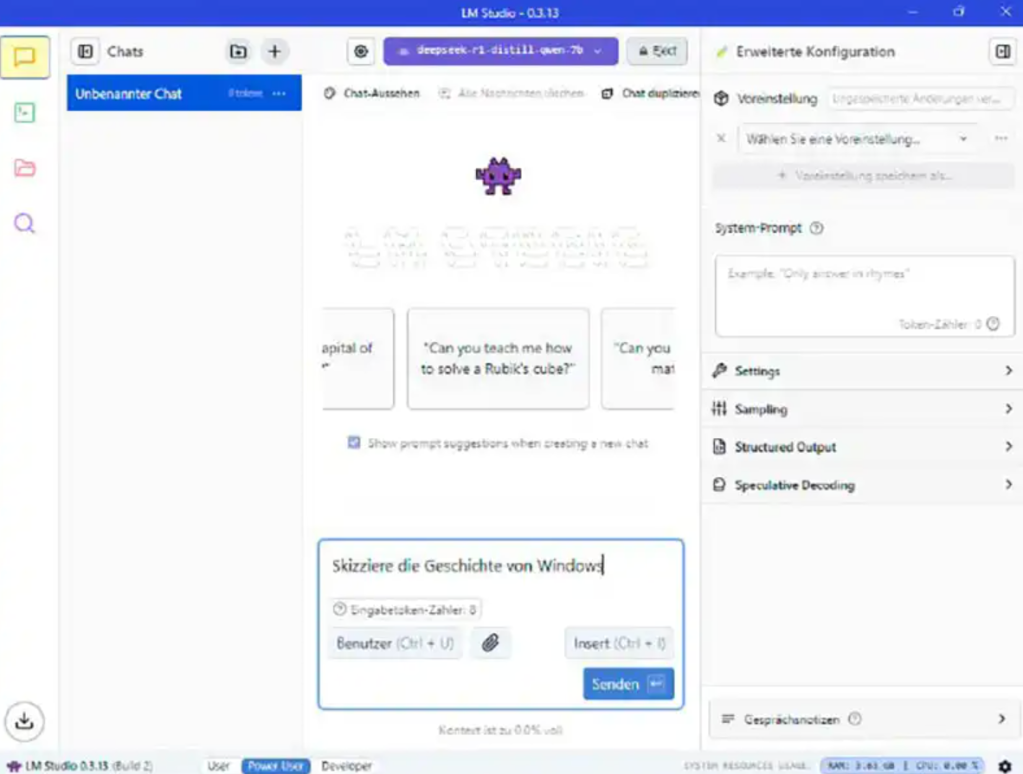Open app settings gear in status bar
This screenshot has height=774, width=1023.
1004,766
